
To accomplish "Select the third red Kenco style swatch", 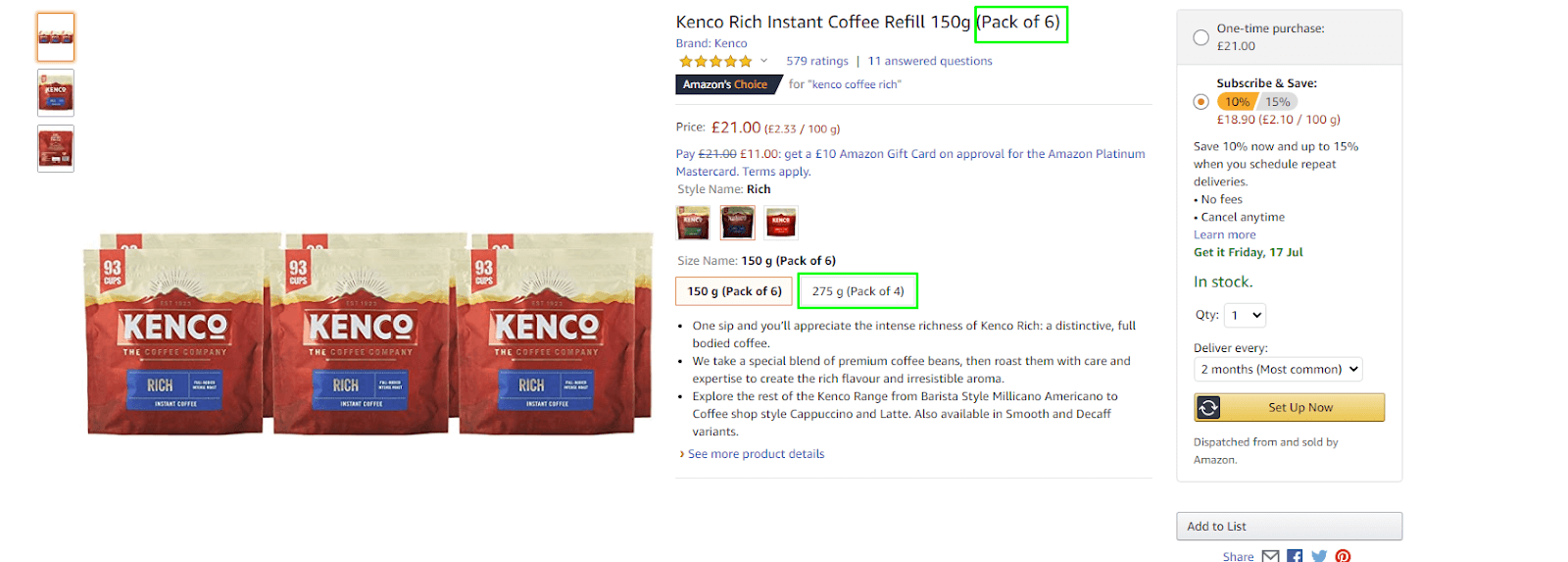I will coord(781,223).
